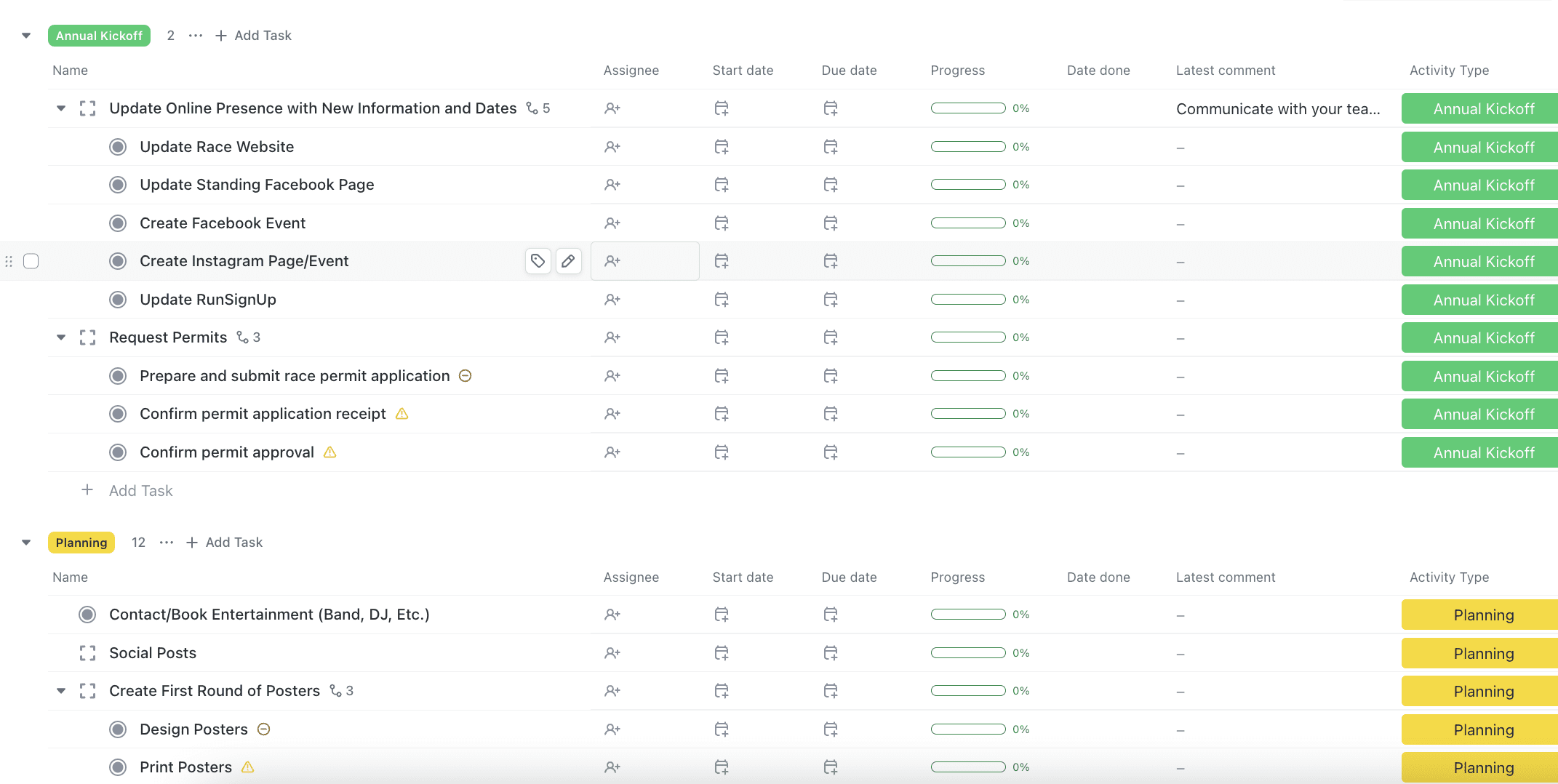The height and width of the screenshot is (784, 1558).
Task: Collapse the Planning group
Action: [25, 542]
